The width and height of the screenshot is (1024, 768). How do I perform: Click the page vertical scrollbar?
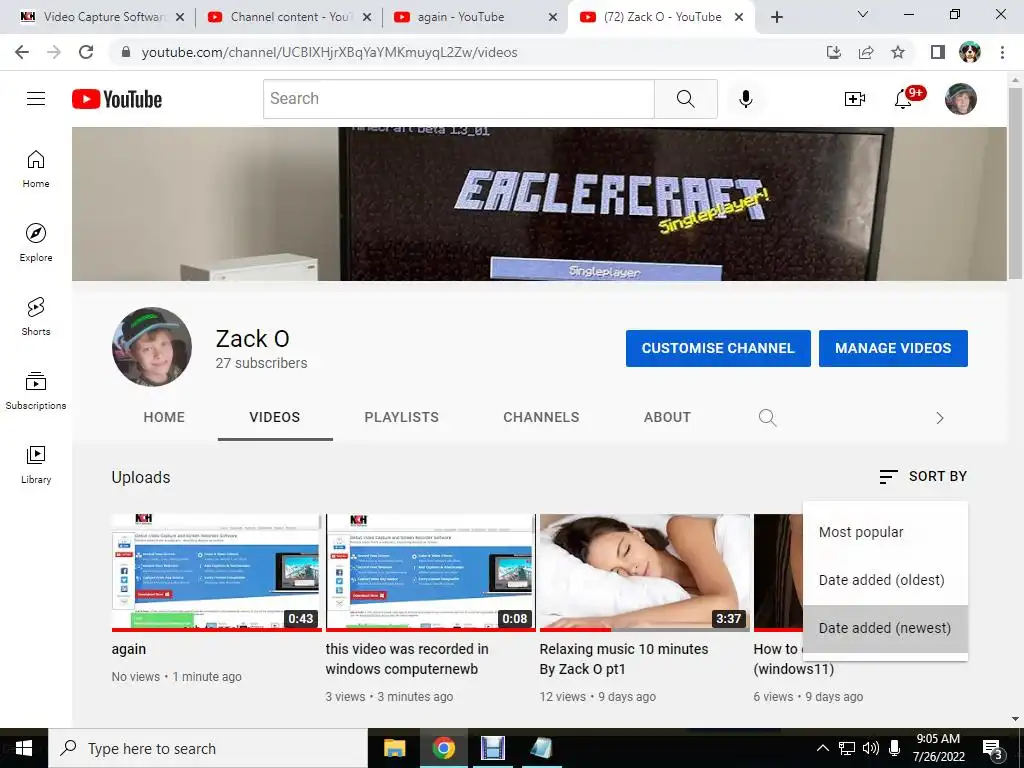click(1015, 183)
